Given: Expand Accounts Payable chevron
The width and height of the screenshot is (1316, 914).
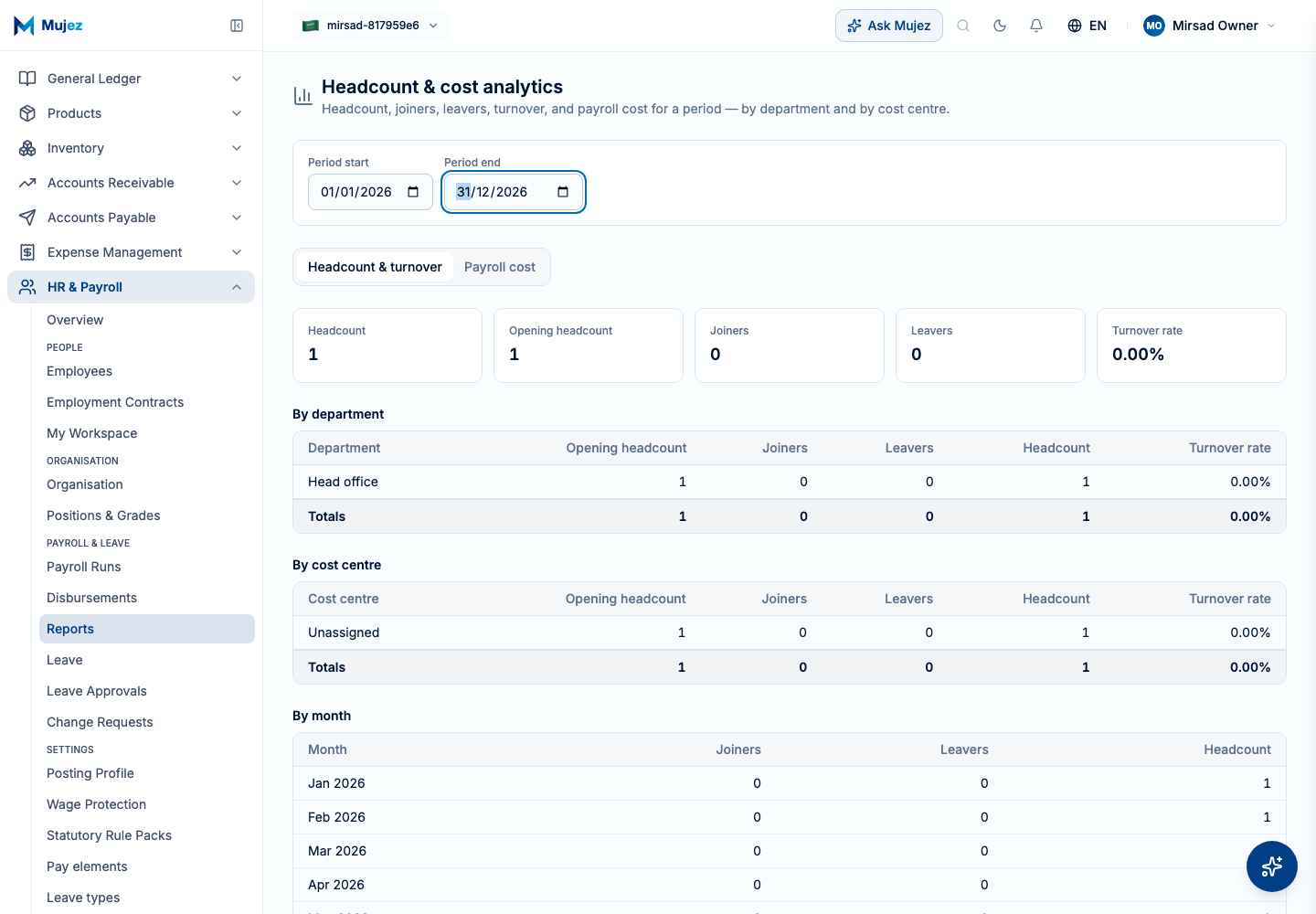Looking at the screenshot, I should click(237, 218).
